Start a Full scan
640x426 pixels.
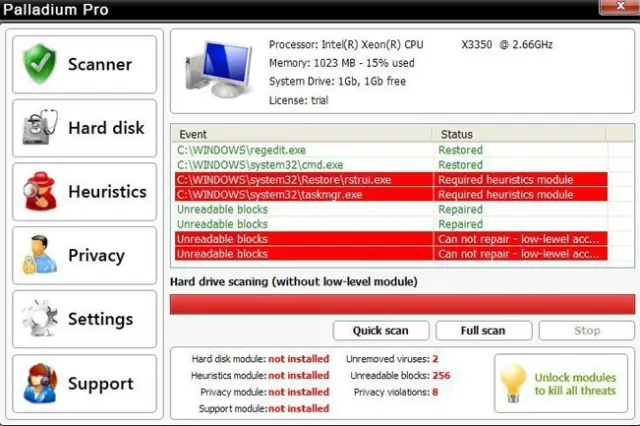coord(484,331)
